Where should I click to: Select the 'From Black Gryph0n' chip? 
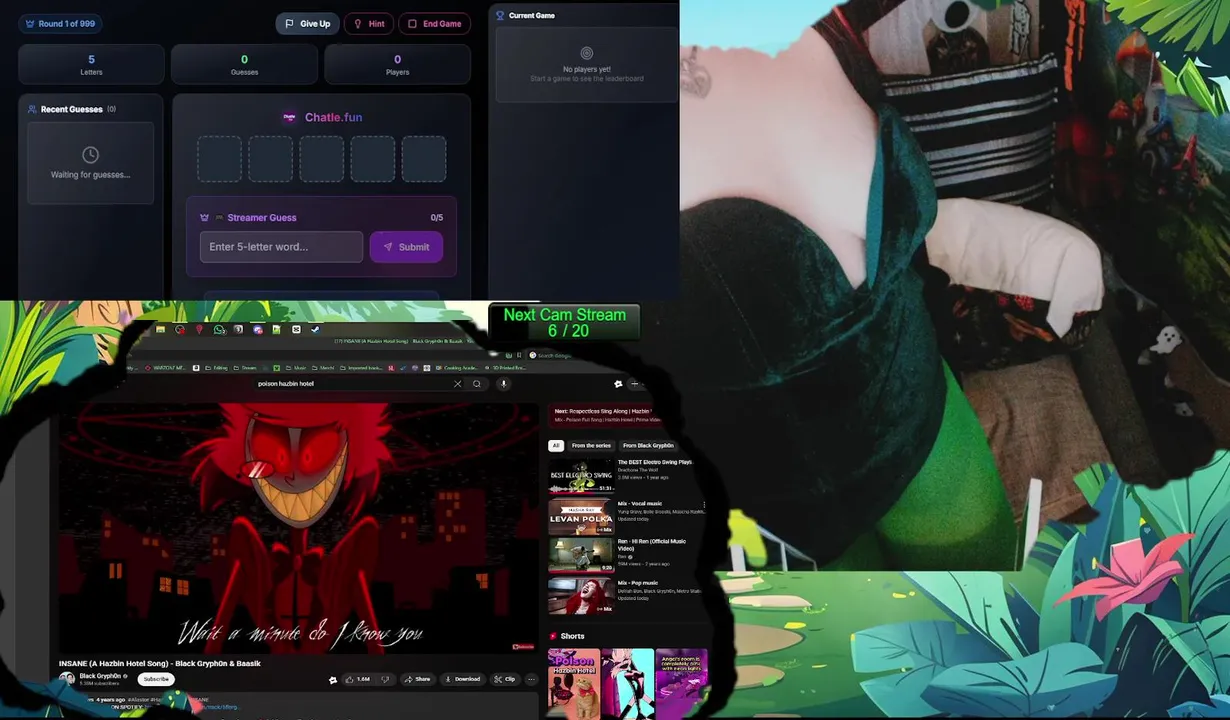(x=648, y=446)
